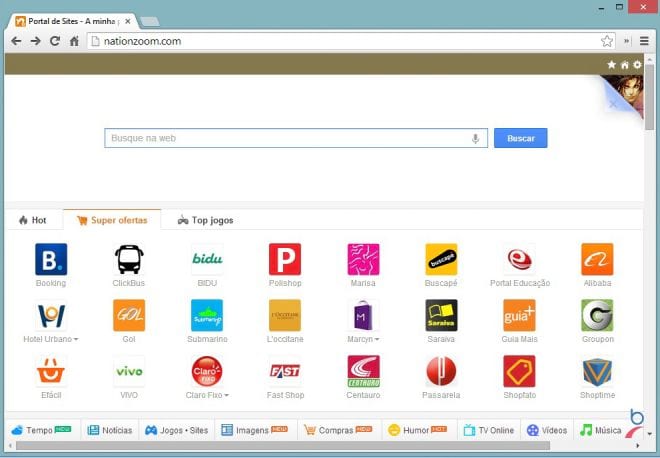Open the Humor category
This screenshot has height=458, width=660.
418,430
